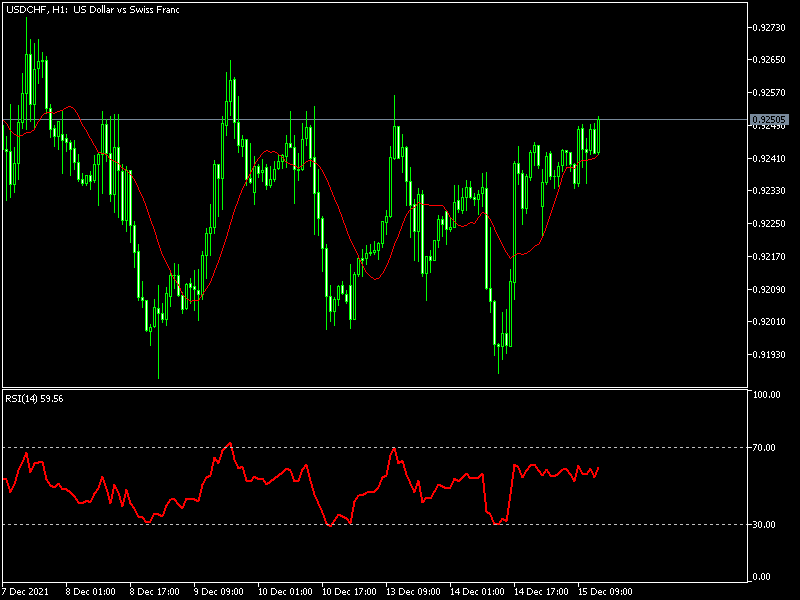
Task: Click the 8 Dec 01:00 time label
Action: point(91,592)
